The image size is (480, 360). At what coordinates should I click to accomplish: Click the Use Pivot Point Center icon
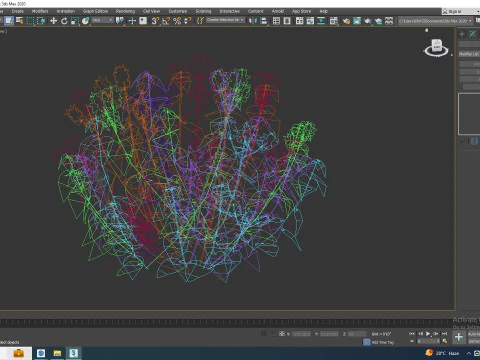(x=119, y=21)
